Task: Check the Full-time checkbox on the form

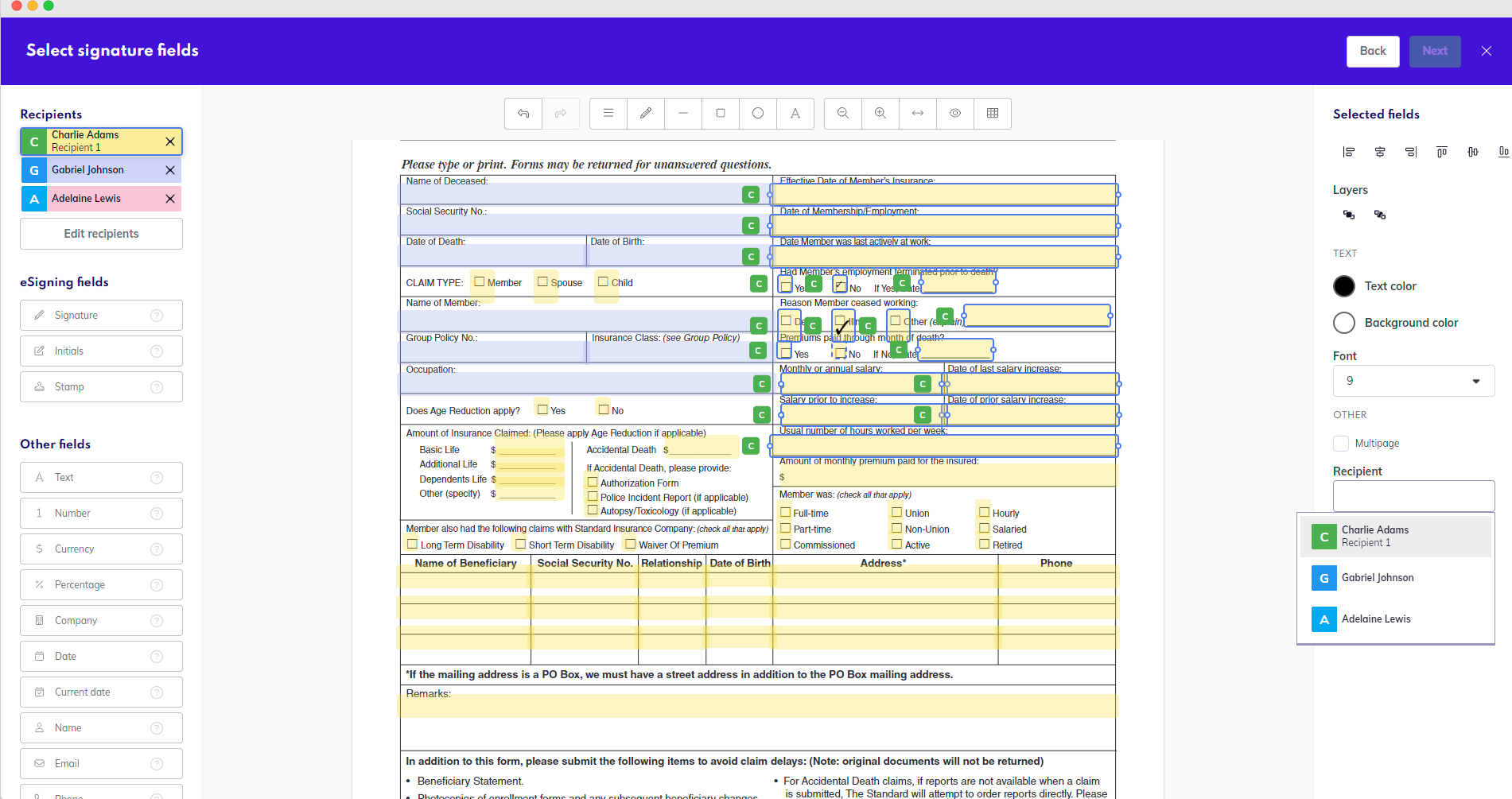Action: [x=785, y=513]
